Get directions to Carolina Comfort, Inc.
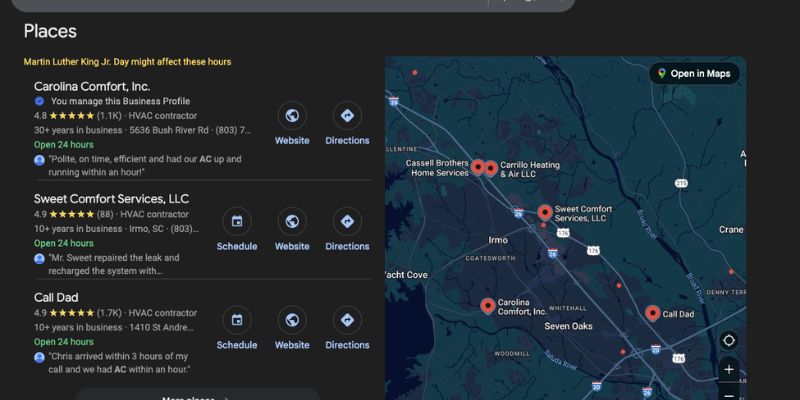The height and width of the screenshot is (400, 800). tap(347, 116)
